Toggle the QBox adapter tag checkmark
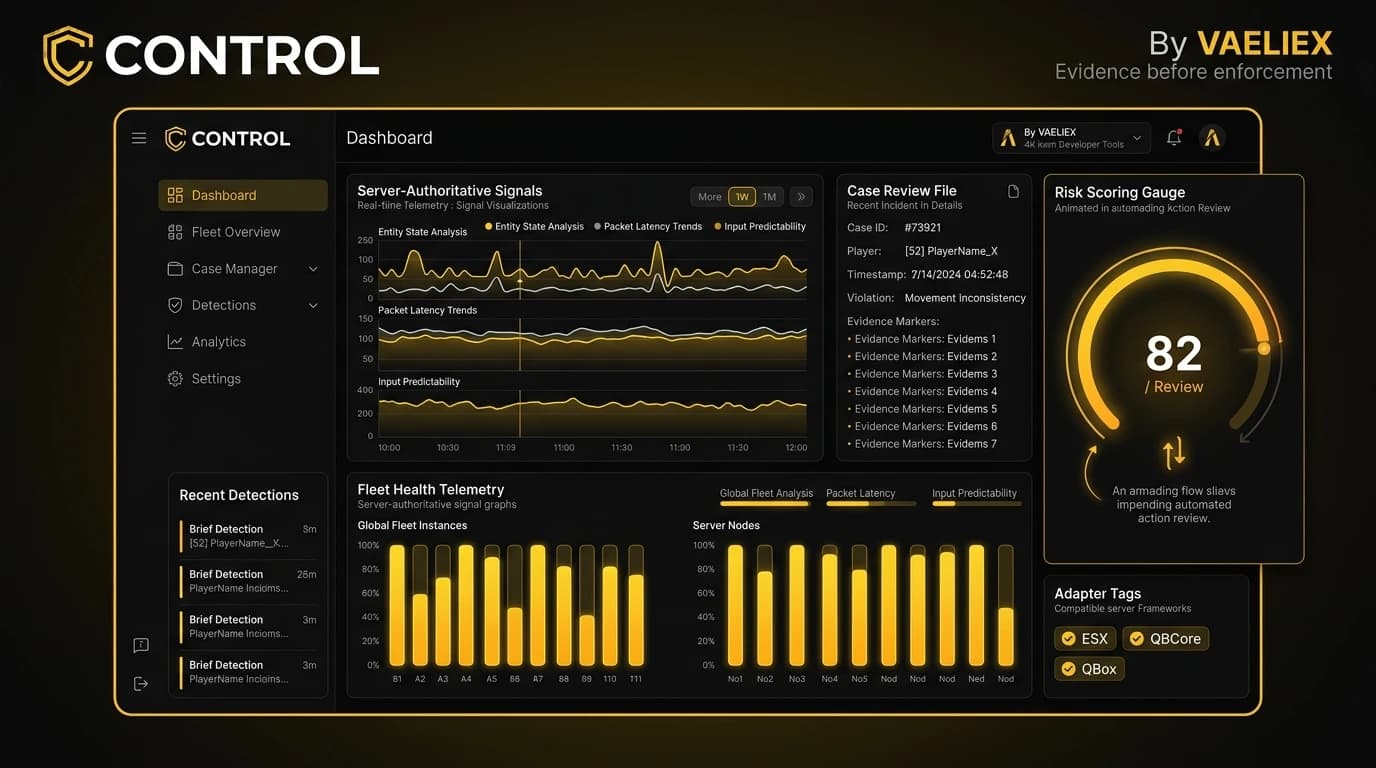The image size is (1376, 768). [1069, 669]
